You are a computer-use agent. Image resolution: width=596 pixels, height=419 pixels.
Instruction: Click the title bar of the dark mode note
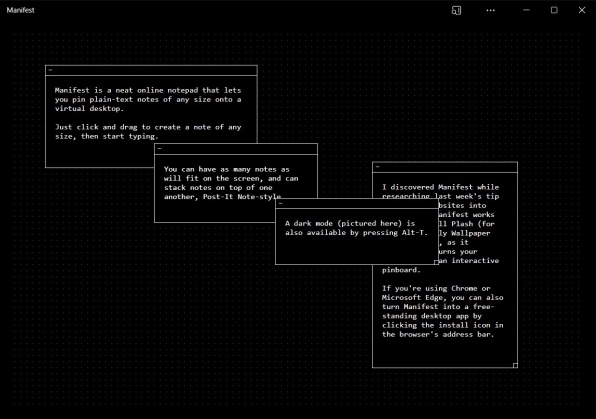point(357,203)
